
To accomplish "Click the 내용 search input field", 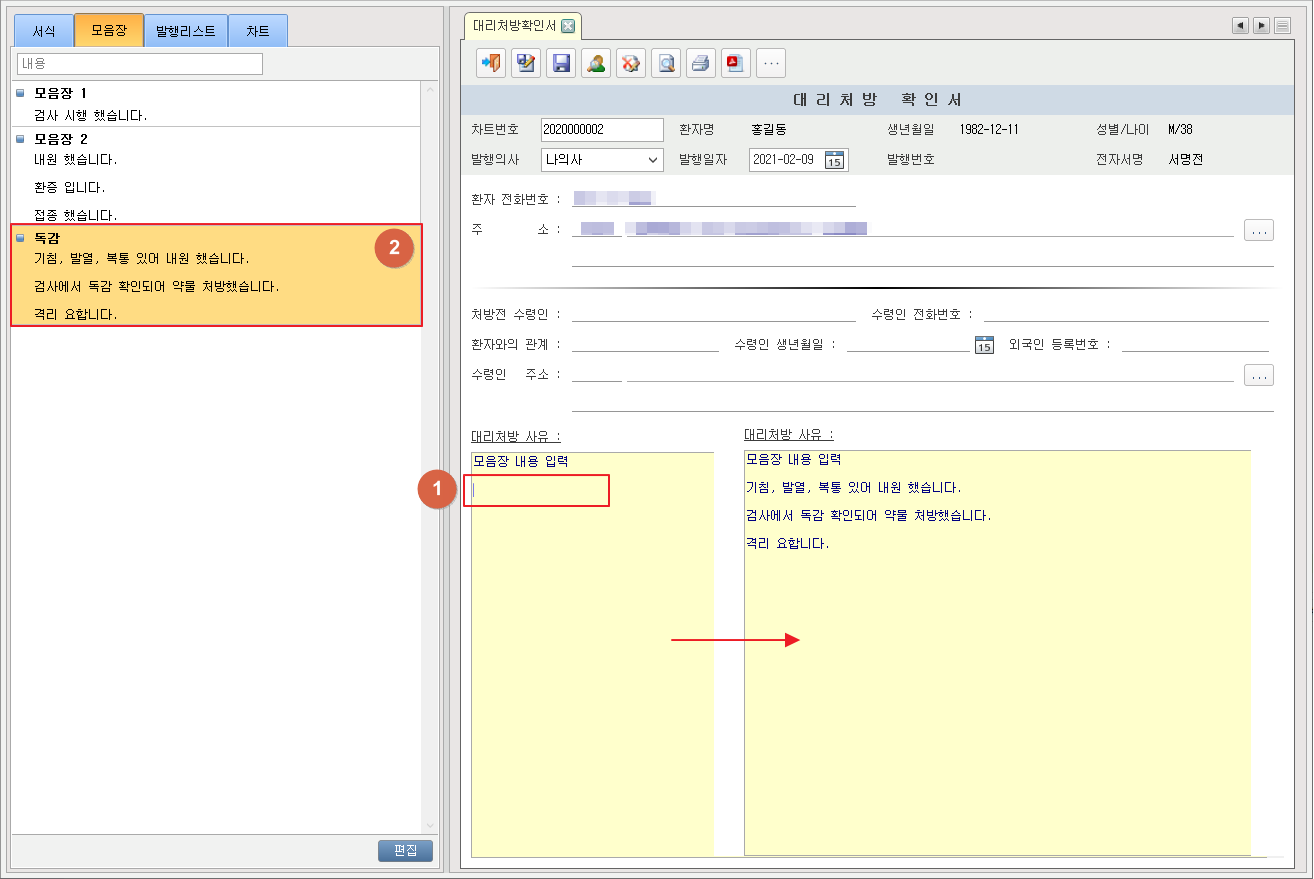I will (x=140, y=64).
